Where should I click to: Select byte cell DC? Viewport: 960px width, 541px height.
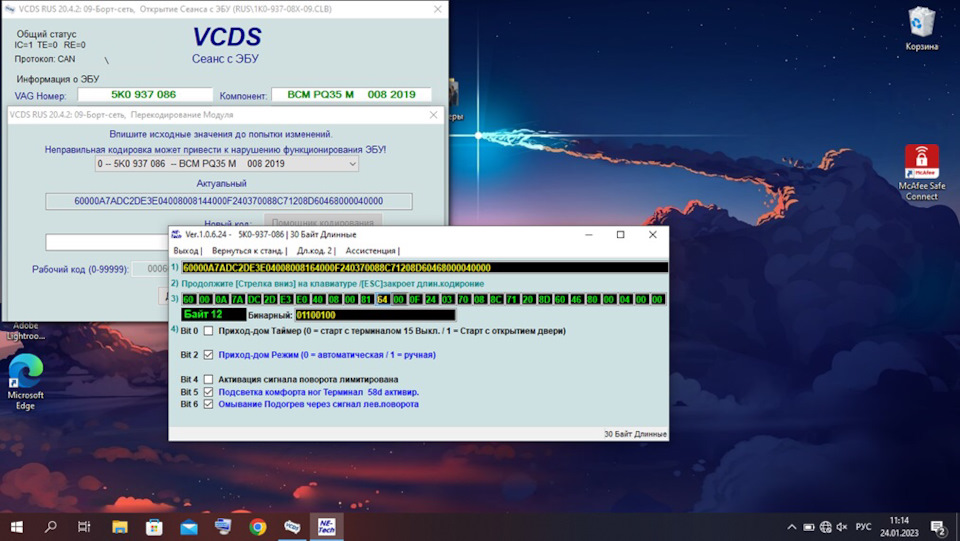click(x=253, y=299)
